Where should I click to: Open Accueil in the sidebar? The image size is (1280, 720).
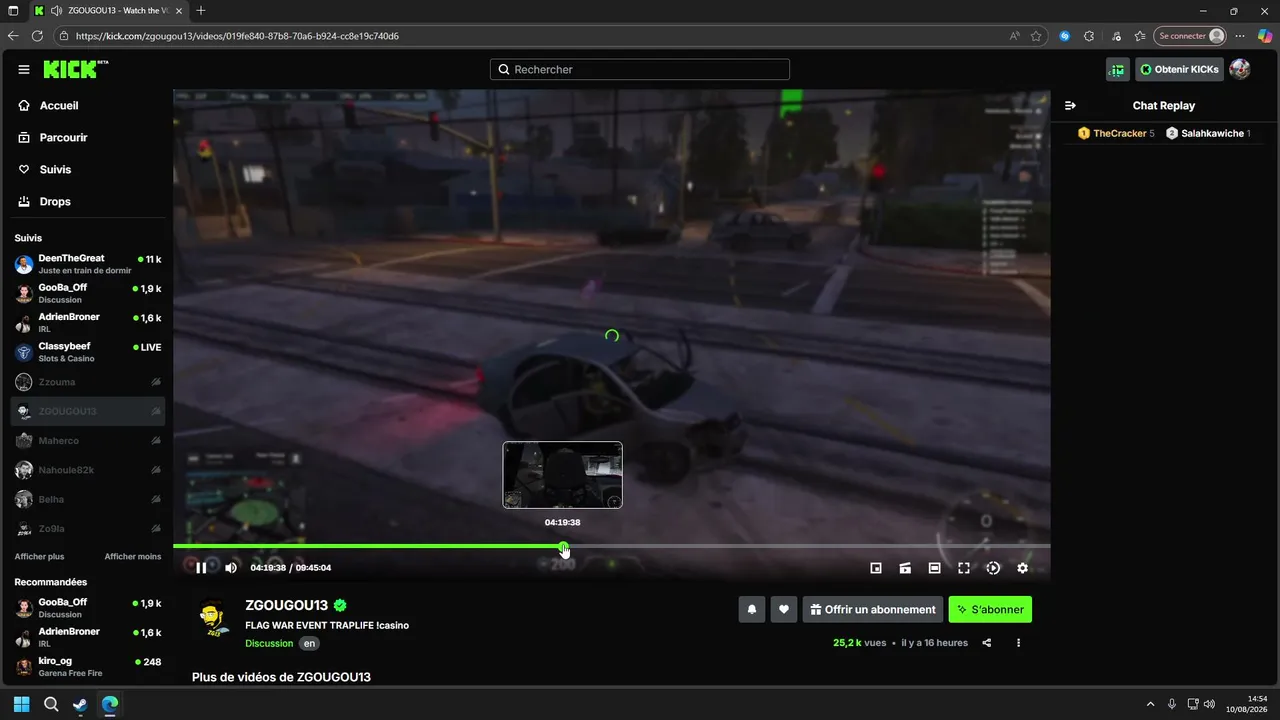pyautogui.click(x=48, y=105)
